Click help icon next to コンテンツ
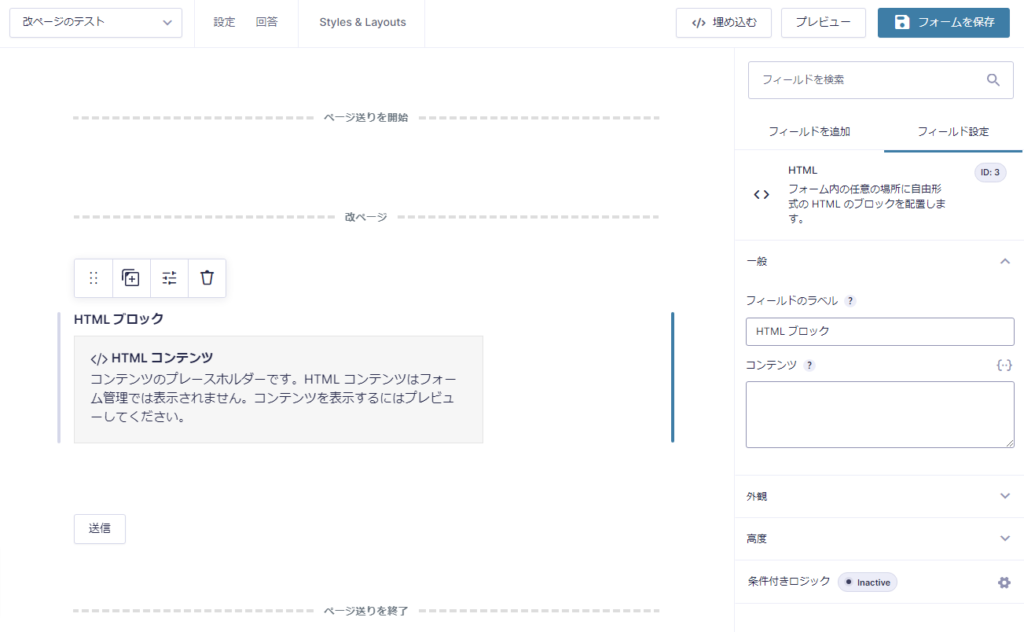 809,365
